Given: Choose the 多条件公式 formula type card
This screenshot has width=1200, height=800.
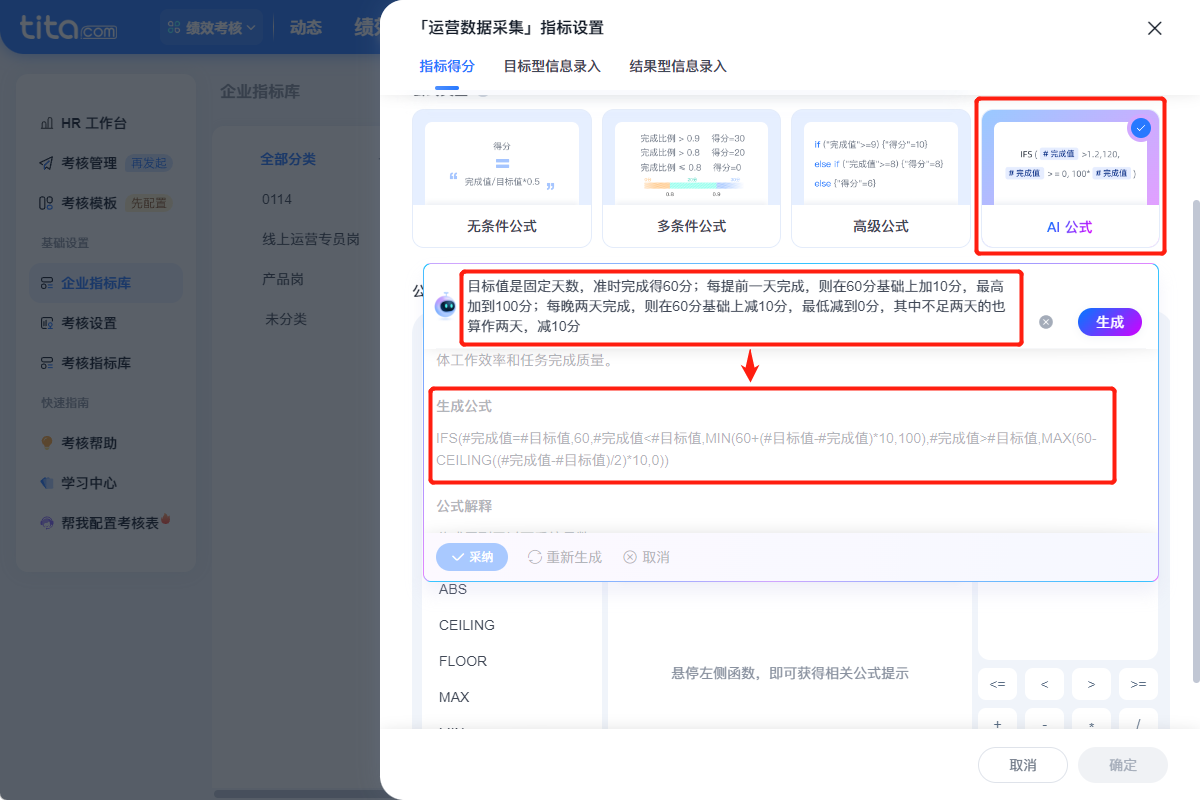Looking at the screenshot, I should point(691,178).
